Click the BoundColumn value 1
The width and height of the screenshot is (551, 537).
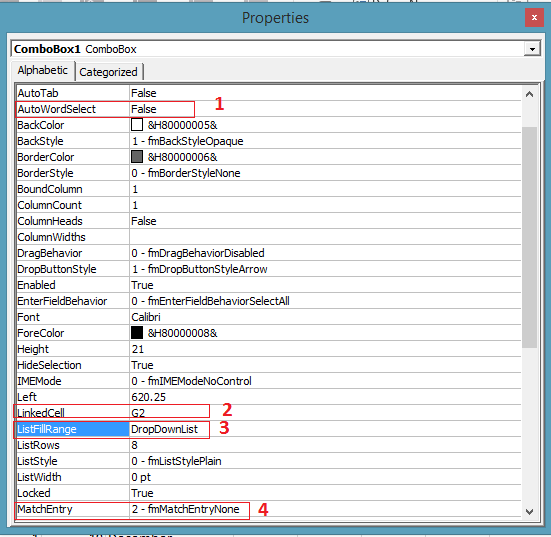[x=135, y=189]
